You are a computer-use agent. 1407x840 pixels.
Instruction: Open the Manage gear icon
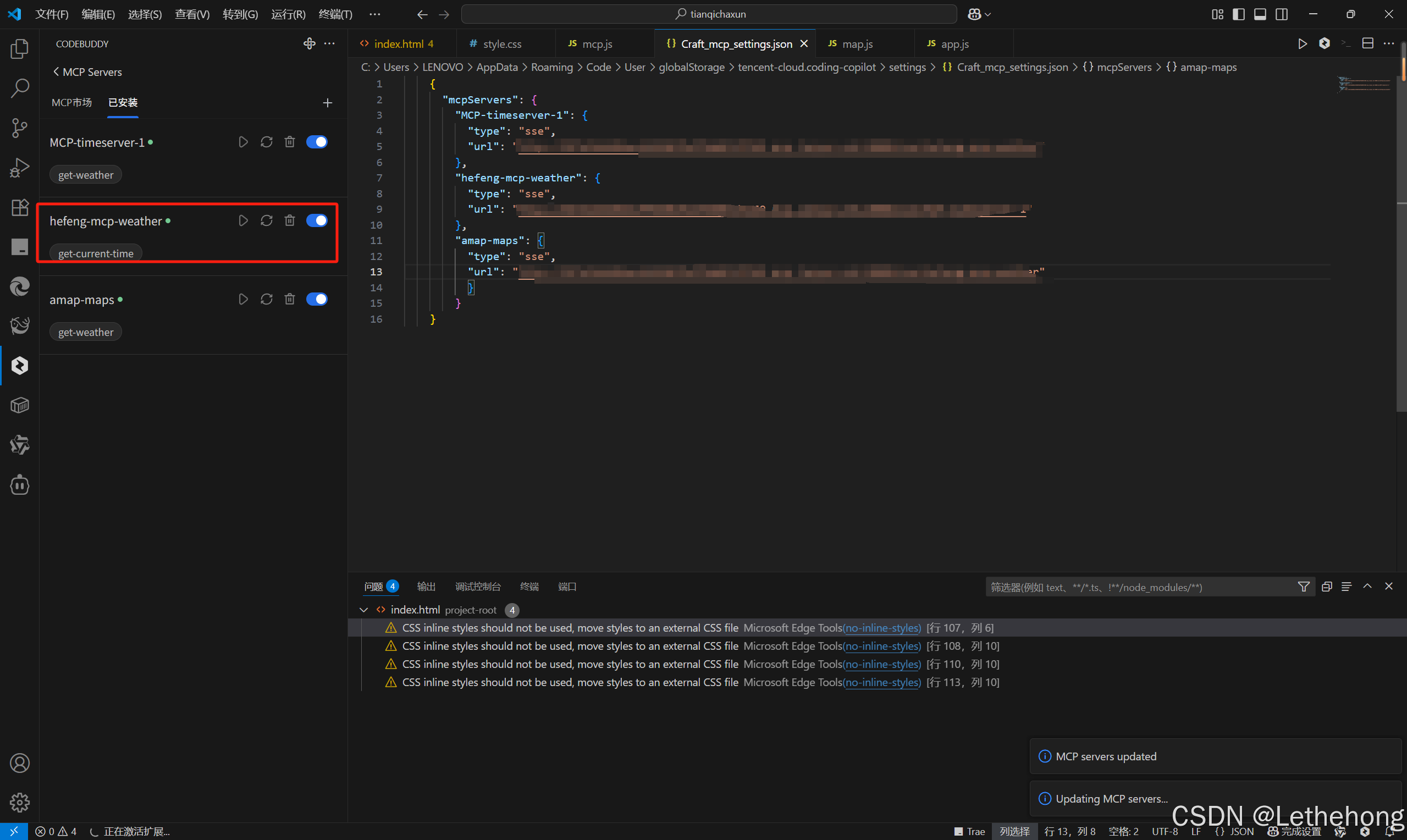pyautogui.click(x=20, y=802)
